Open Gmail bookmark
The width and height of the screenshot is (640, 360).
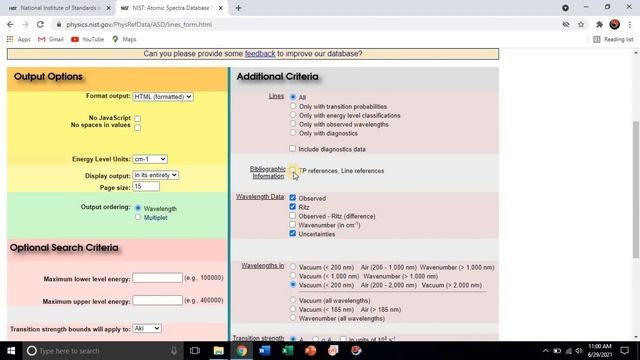pos(51,39)
